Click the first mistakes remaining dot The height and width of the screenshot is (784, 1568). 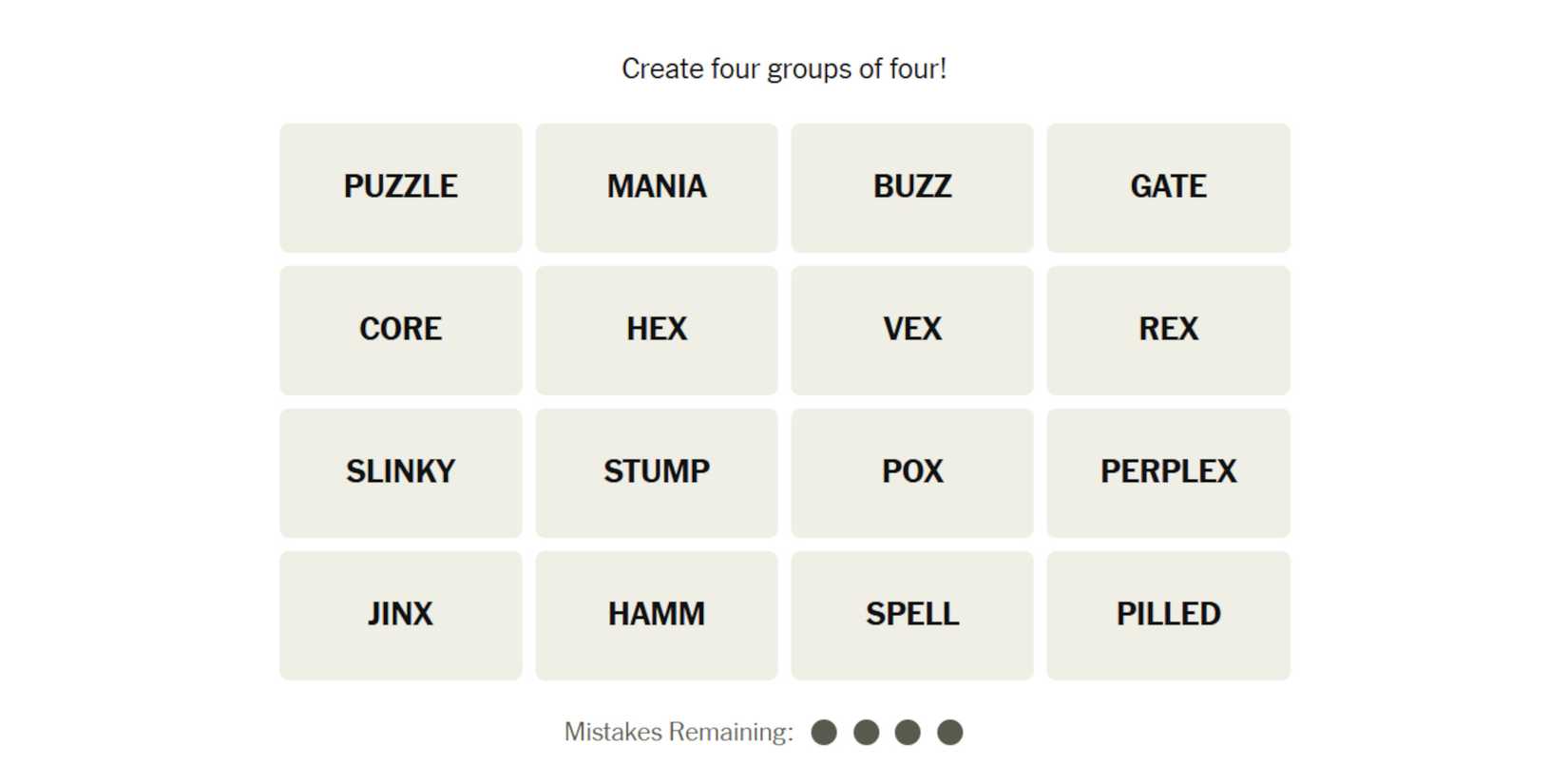coord(824,733)
